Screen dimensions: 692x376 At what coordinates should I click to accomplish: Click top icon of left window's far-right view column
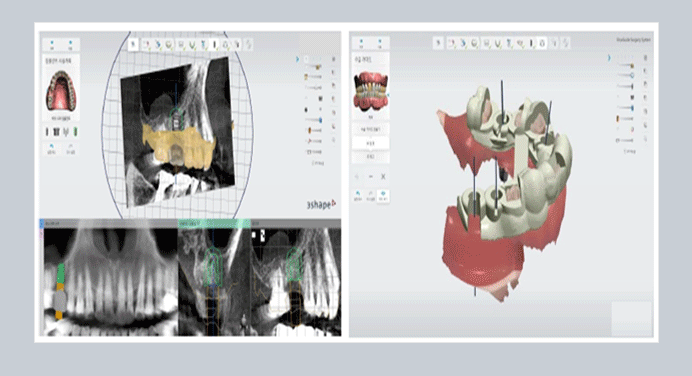[x=334, y=59]
